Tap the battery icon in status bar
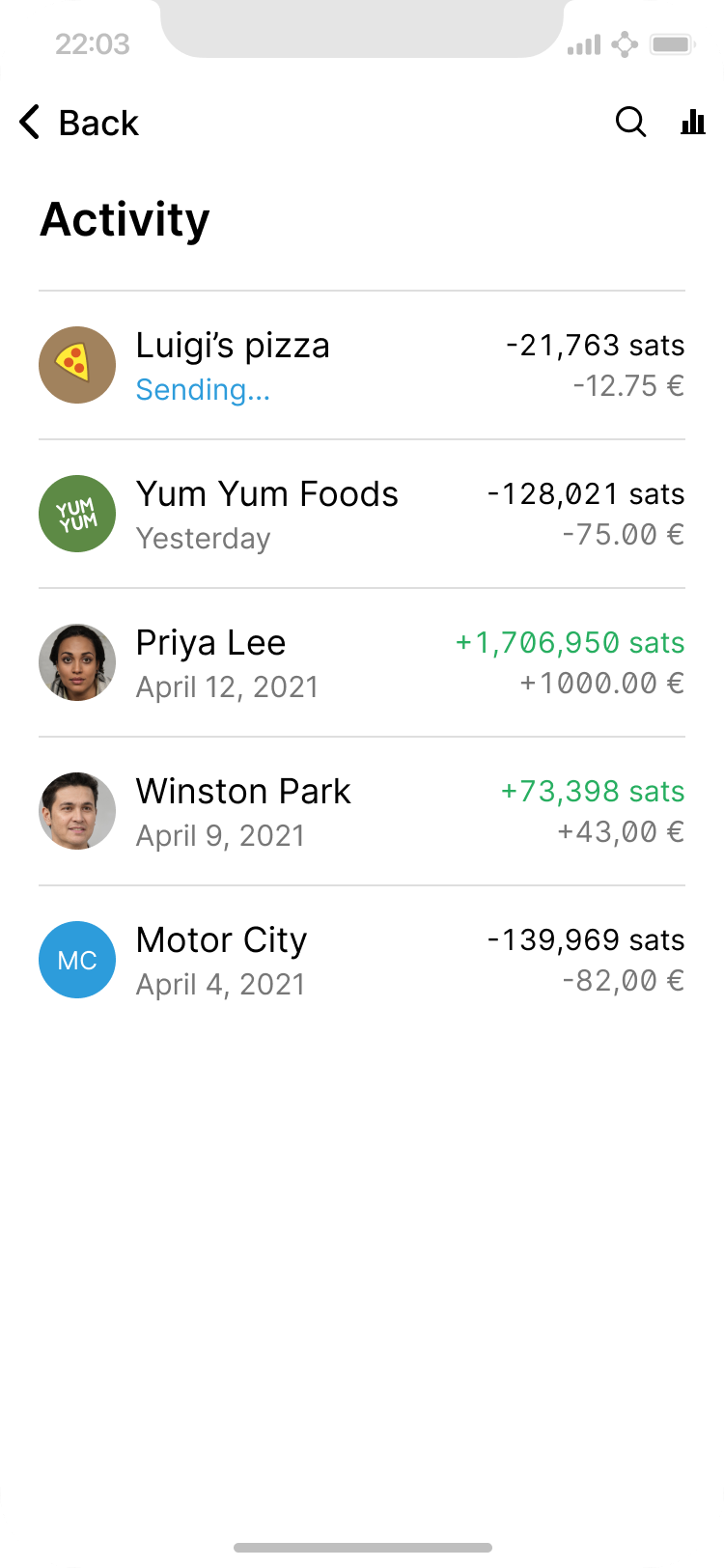 click(673, 44)
